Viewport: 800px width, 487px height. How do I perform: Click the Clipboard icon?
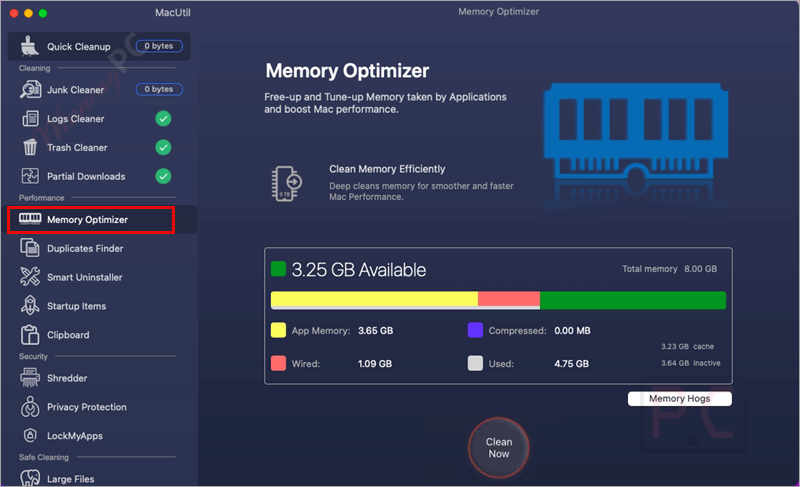click(x=30, y=335)
